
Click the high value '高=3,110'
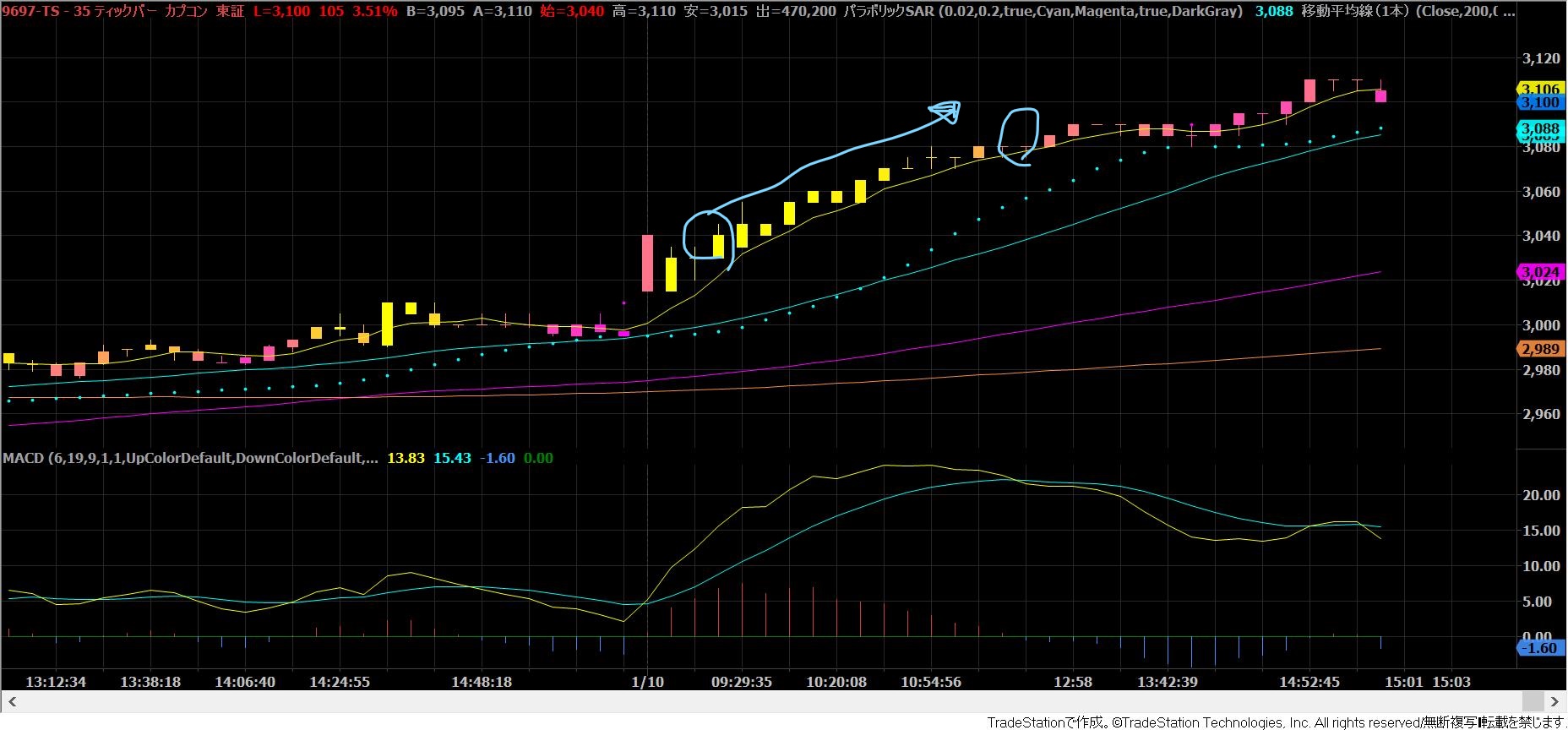click(x=644, y=11)
